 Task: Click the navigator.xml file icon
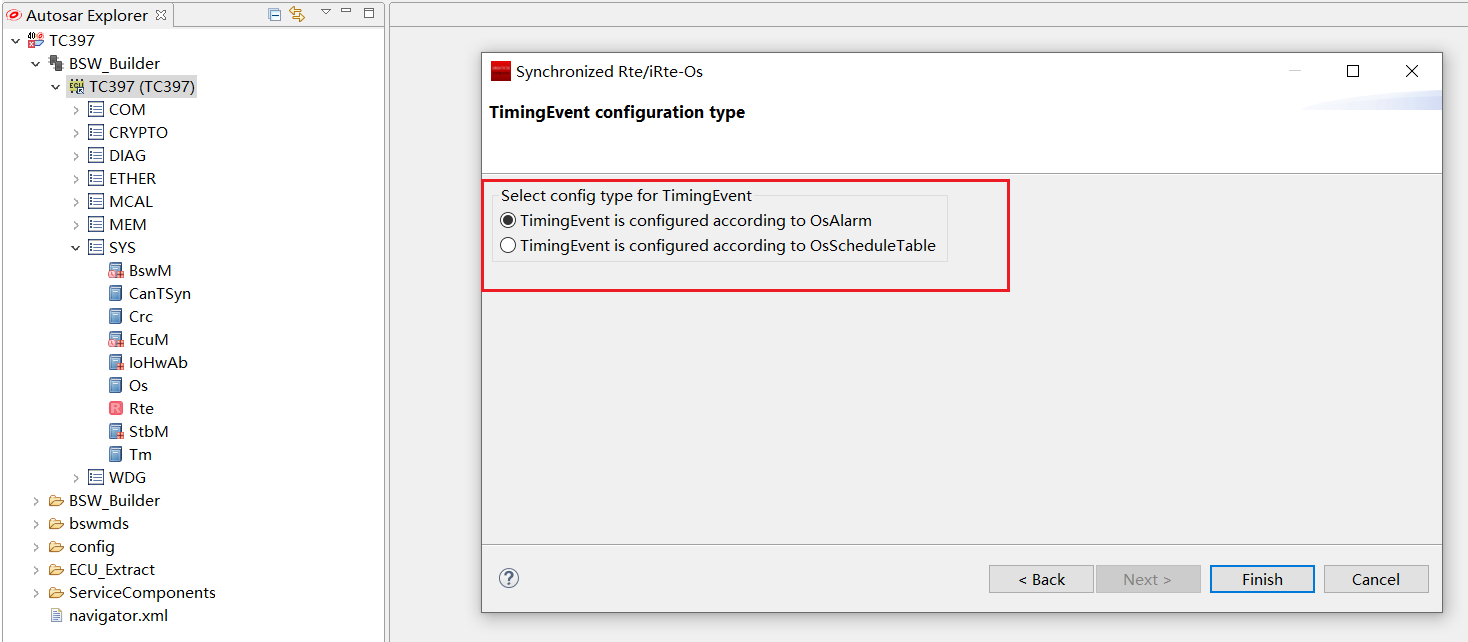[x=56, y=615]
